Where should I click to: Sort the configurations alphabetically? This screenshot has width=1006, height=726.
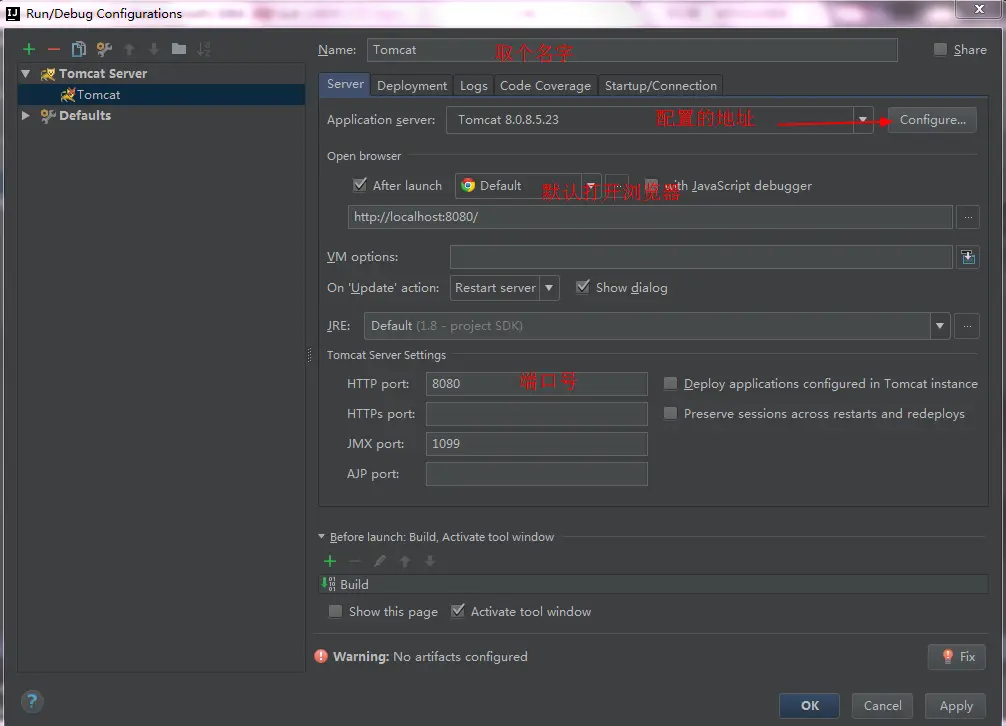[203, 49]
